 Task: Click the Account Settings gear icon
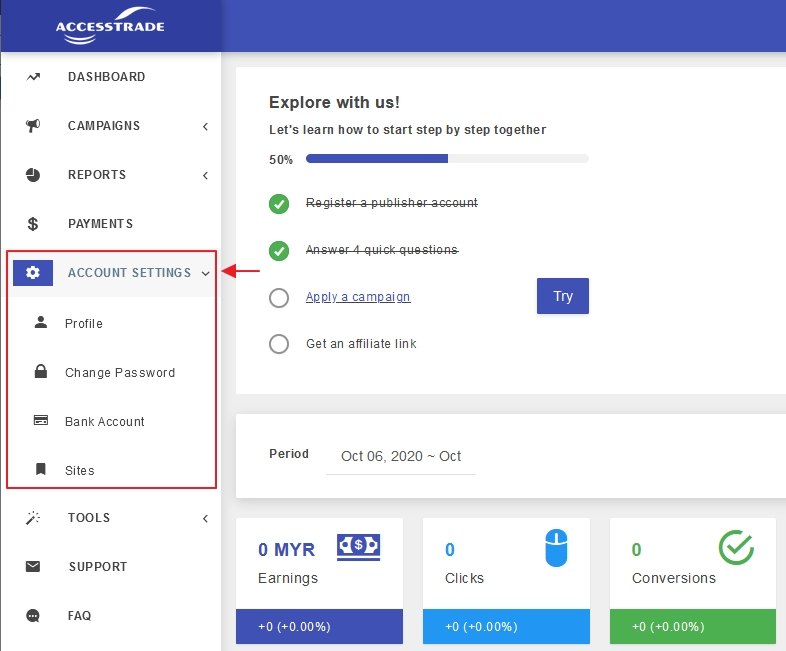[33, 273]
